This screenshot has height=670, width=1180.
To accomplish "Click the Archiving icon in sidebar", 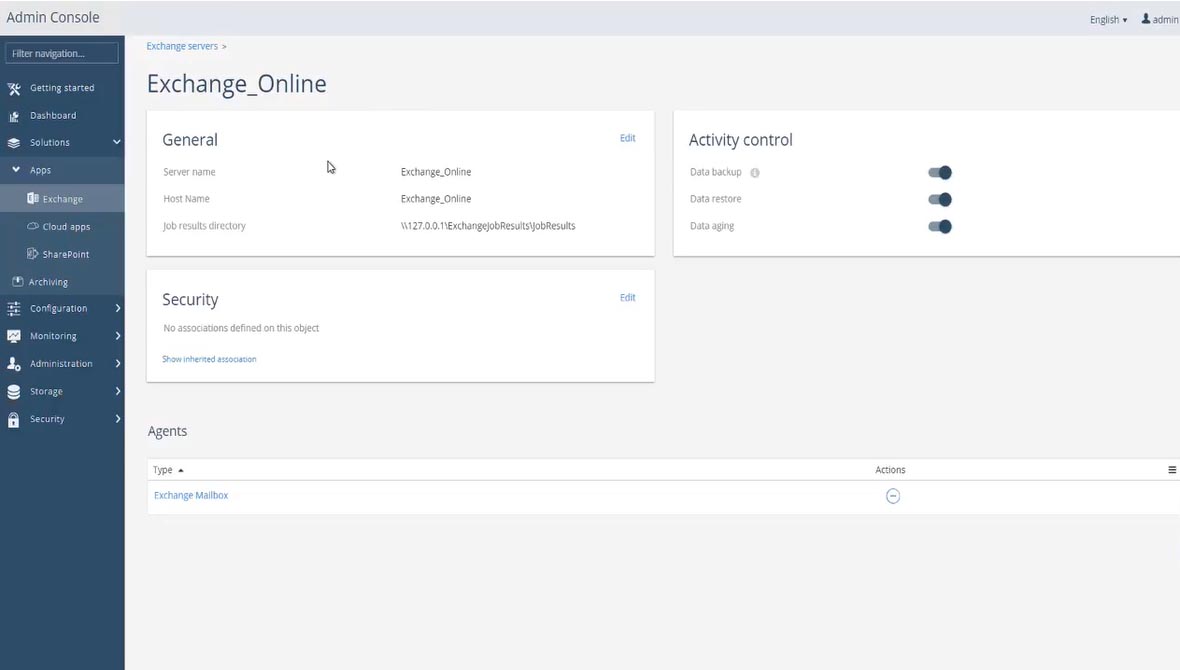I will 17,282.
